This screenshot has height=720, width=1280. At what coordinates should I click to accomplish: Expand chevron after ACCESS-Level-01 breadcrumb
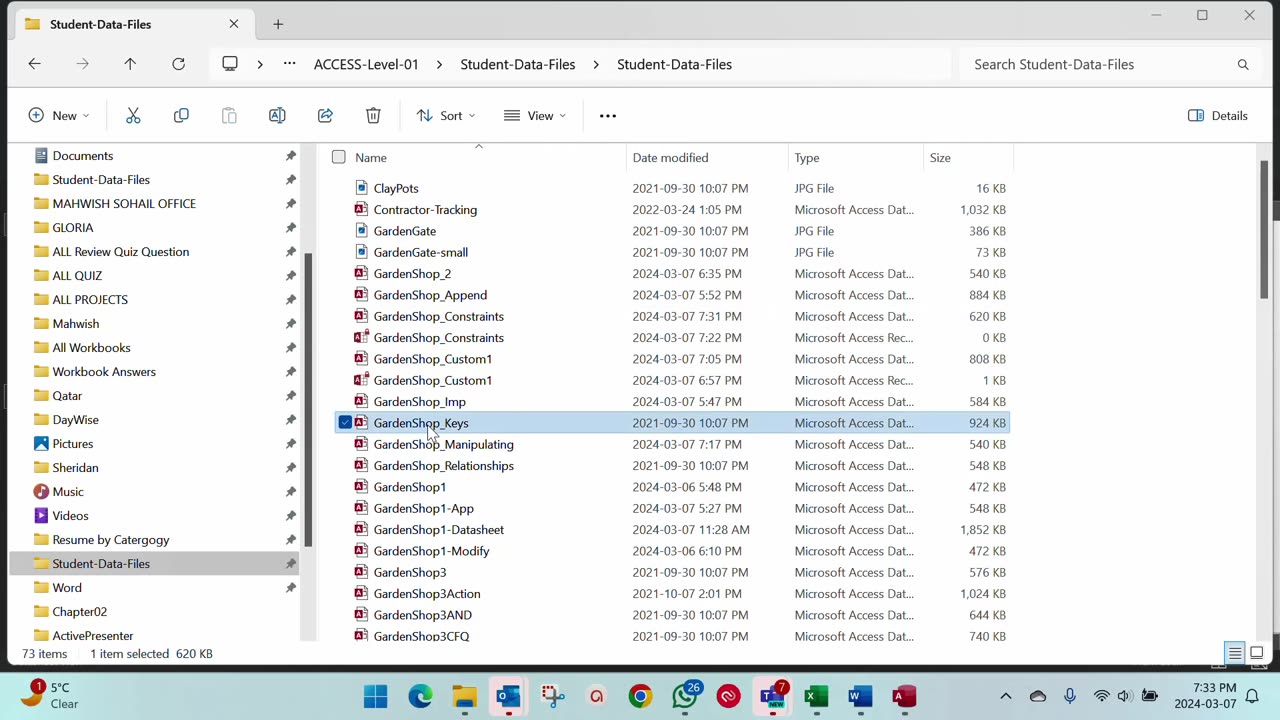[439, 64]
